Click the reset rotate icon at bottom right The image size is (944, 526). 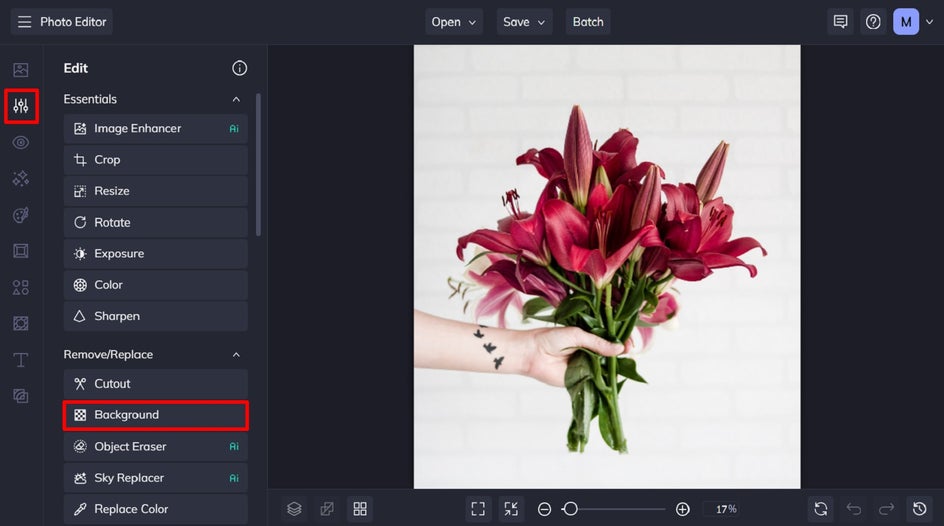[821, 509]
